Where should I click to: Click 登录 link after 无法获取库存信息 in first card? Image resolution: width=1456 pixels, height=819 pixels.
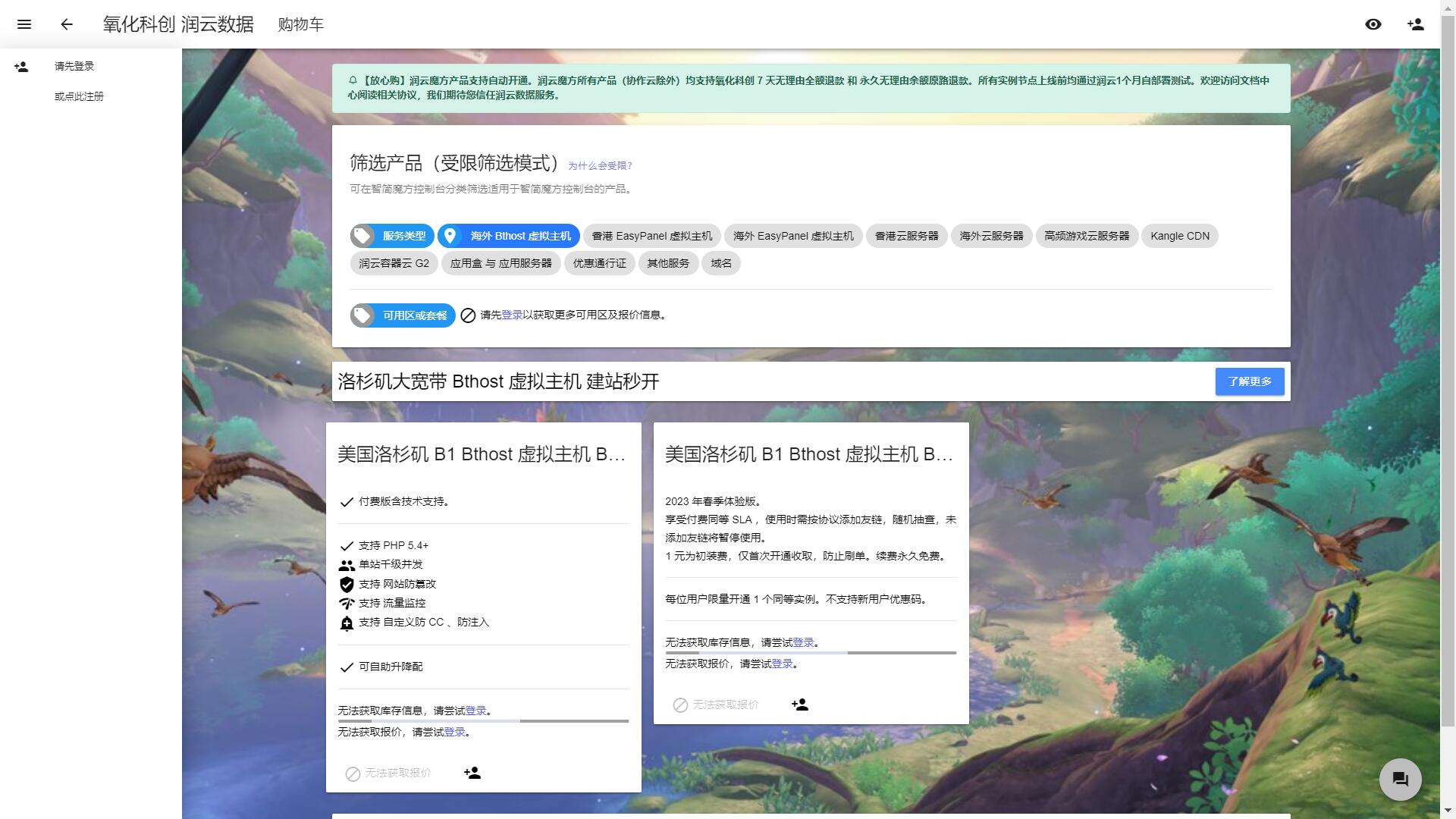tap(475, 711)
